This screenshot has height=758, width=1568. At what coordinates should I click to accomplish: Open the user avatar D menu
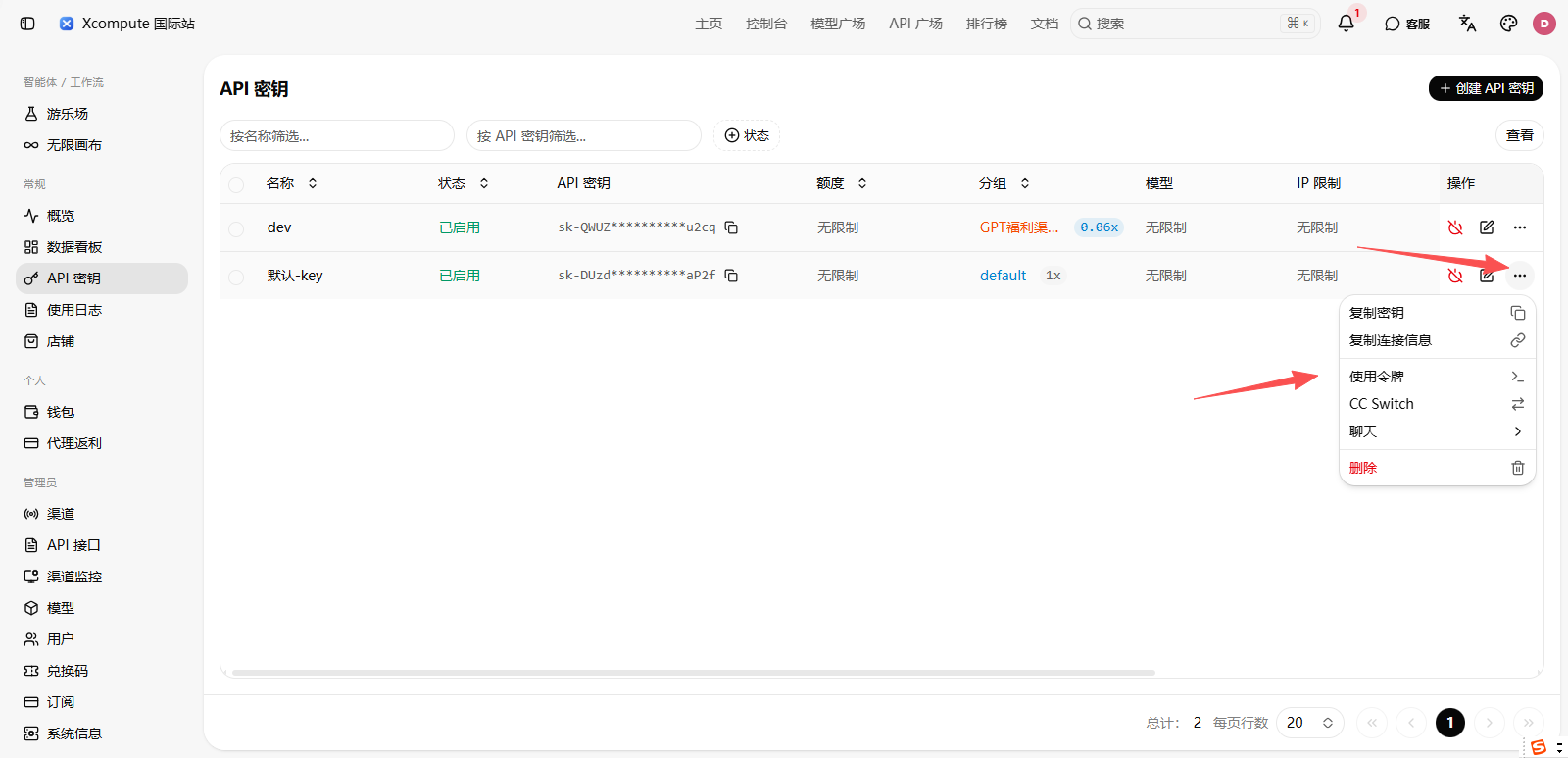coord(1544,24)
